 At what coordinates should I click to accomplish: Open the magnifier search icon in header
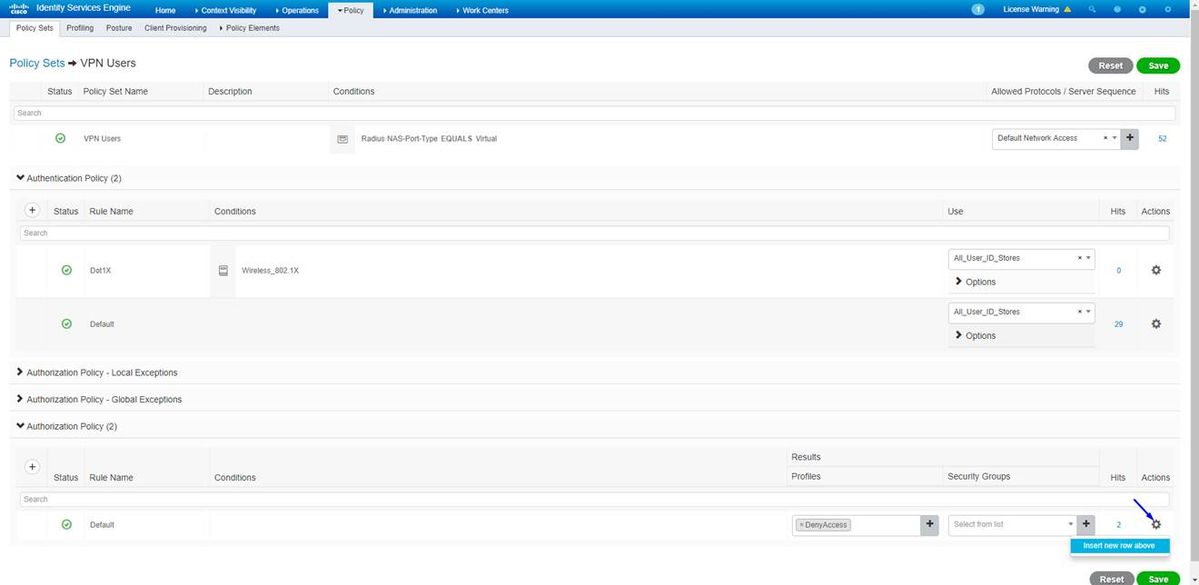1092,10
